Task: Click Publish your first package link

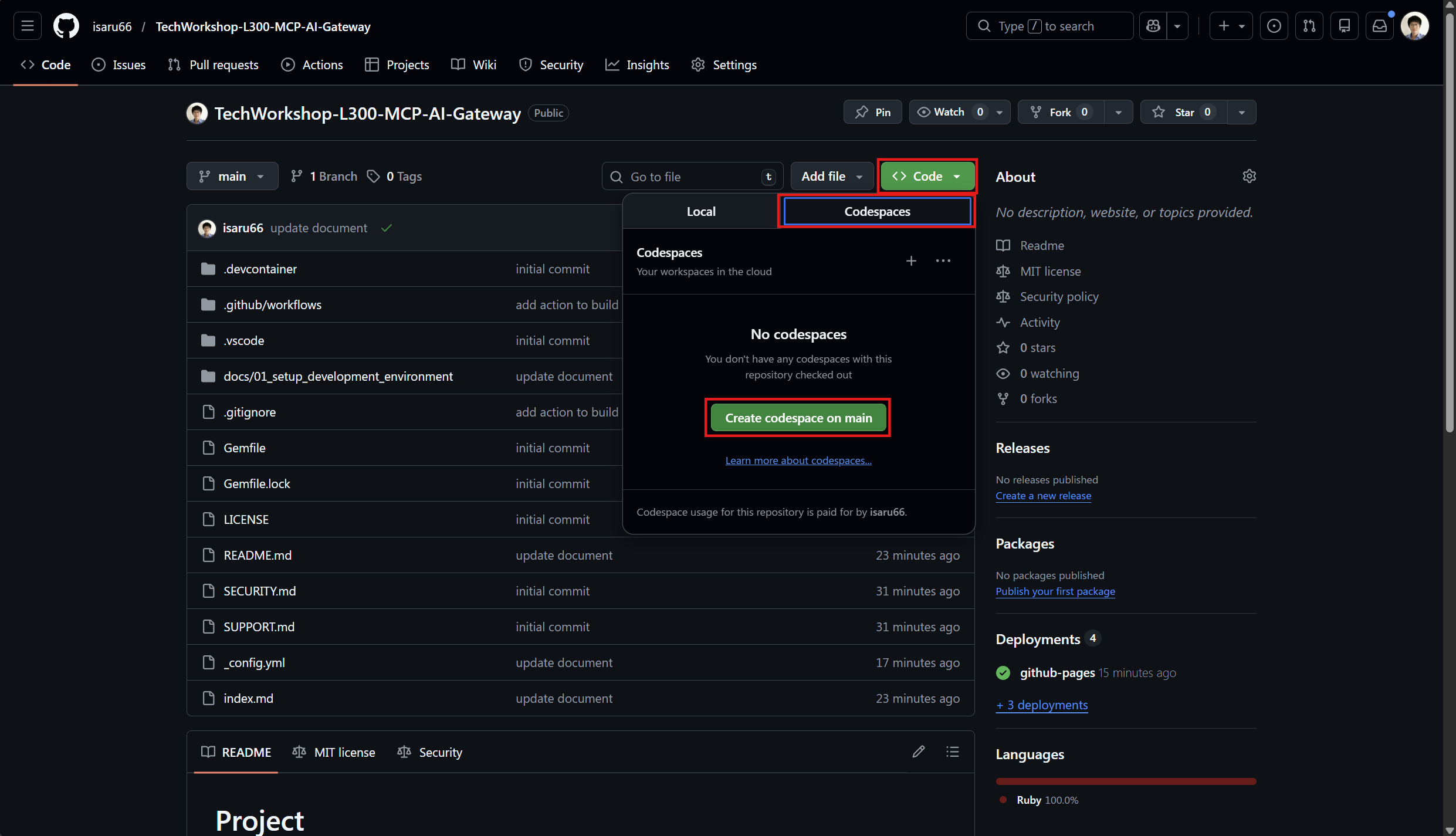Action: coord(1055,591)
